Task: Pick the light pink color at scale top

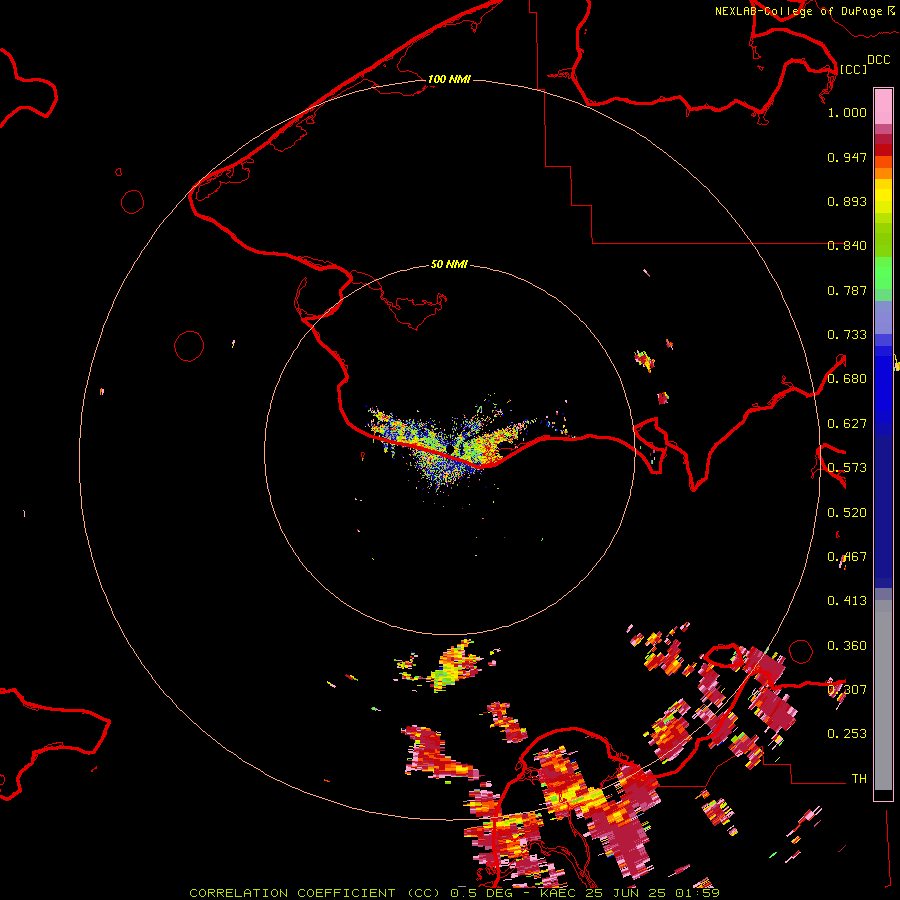Action: 883,107
